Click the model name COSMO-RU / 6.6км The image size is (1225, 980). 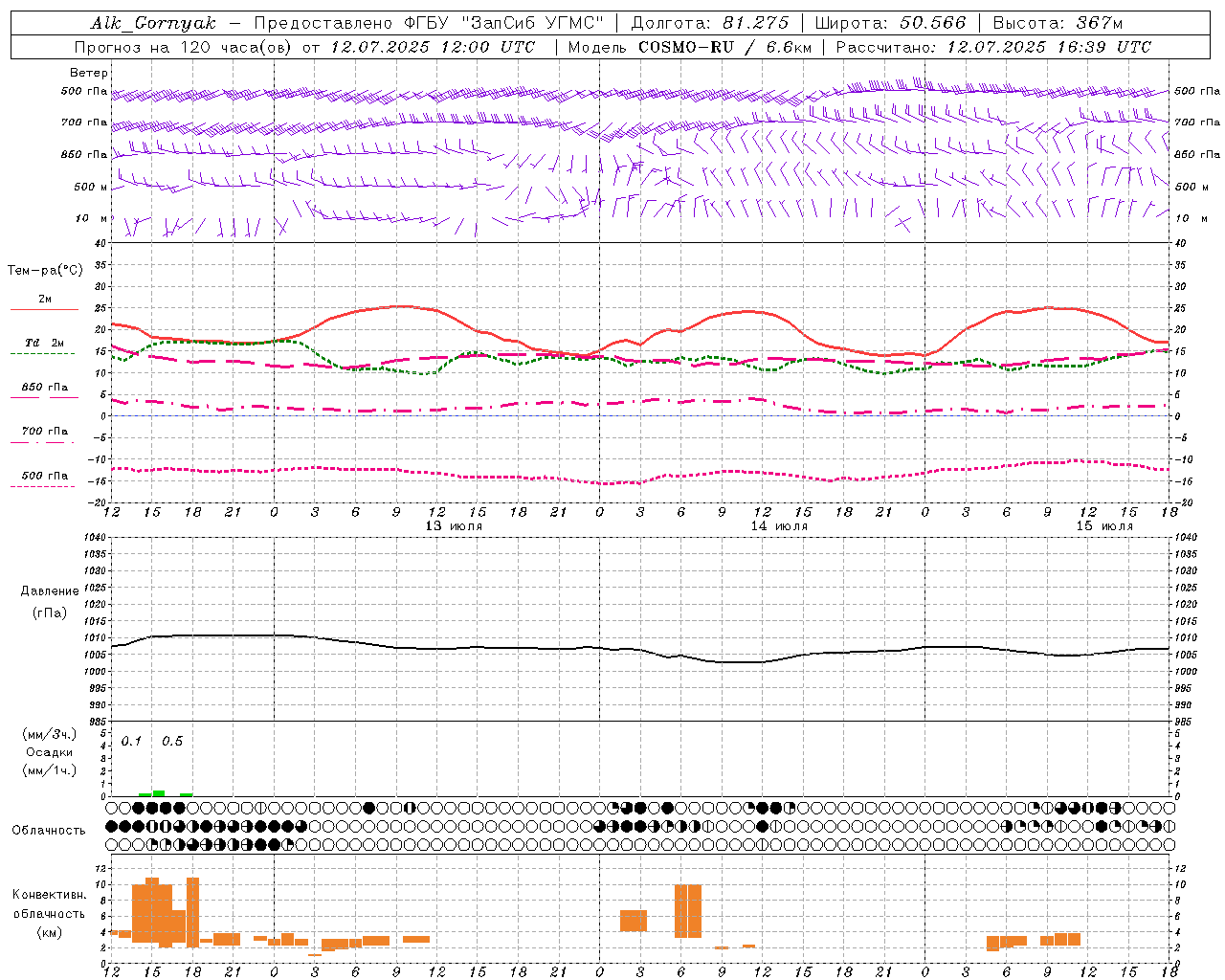pyautogui.click(x=725, y=47)
